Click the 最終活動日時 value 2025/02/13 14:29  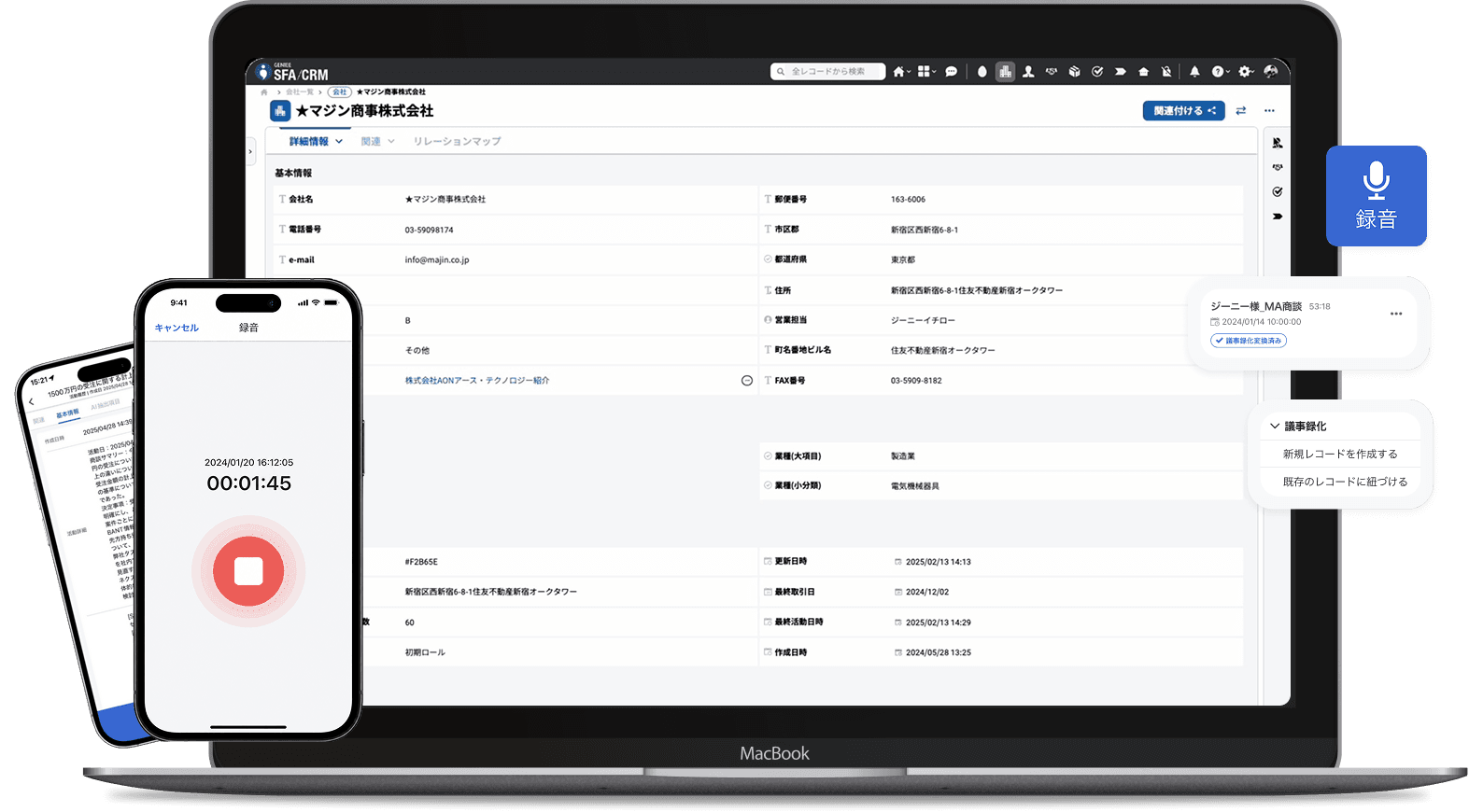[x=939, y=623]
